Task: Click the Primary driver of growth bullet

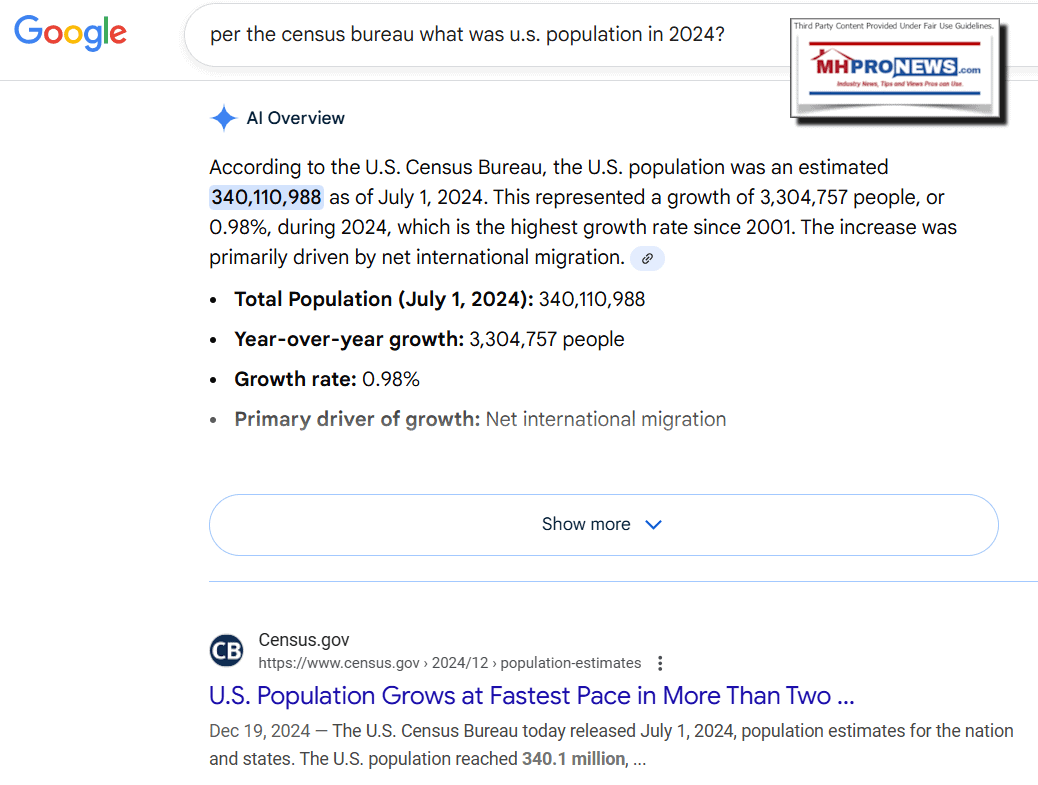Action: (x=480, y=419)
